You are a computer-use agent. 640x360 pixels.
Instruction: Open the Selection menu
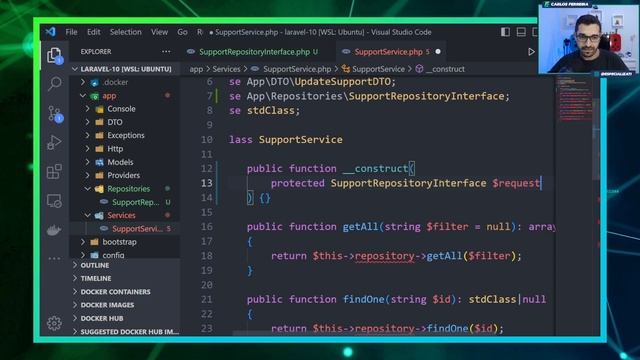125,32
